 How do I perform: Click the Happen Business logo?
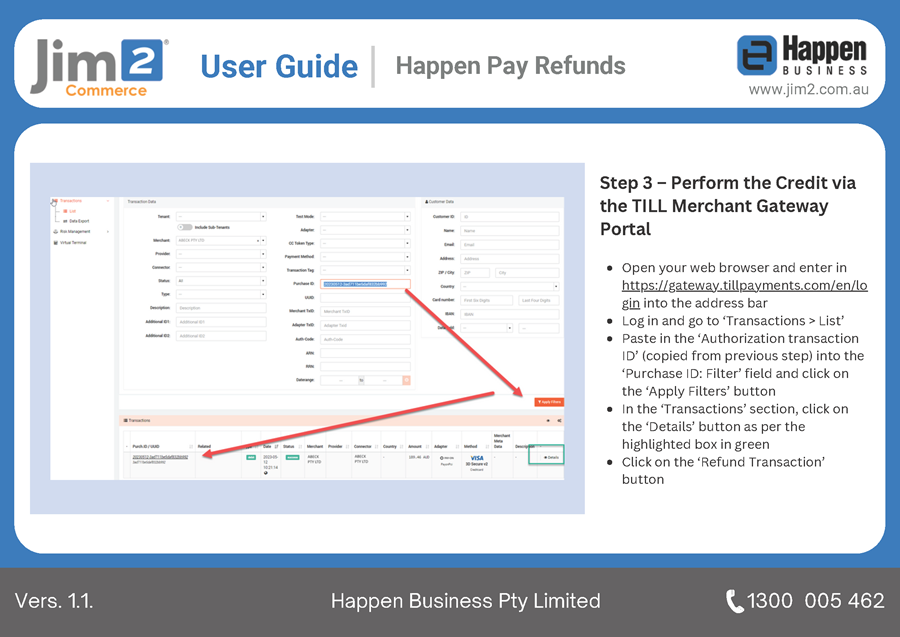[x=802, y=55]
